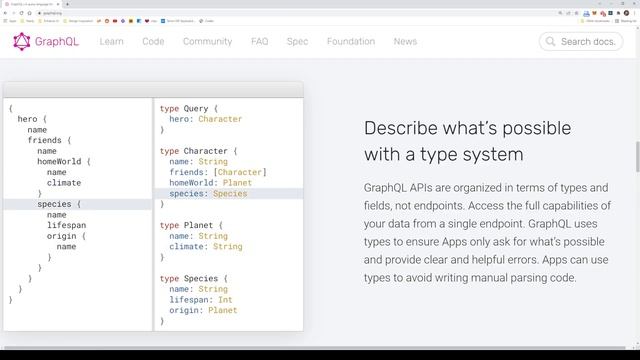
Task: Click the 'climate' field in the query
Action: (x=64, y=183)
